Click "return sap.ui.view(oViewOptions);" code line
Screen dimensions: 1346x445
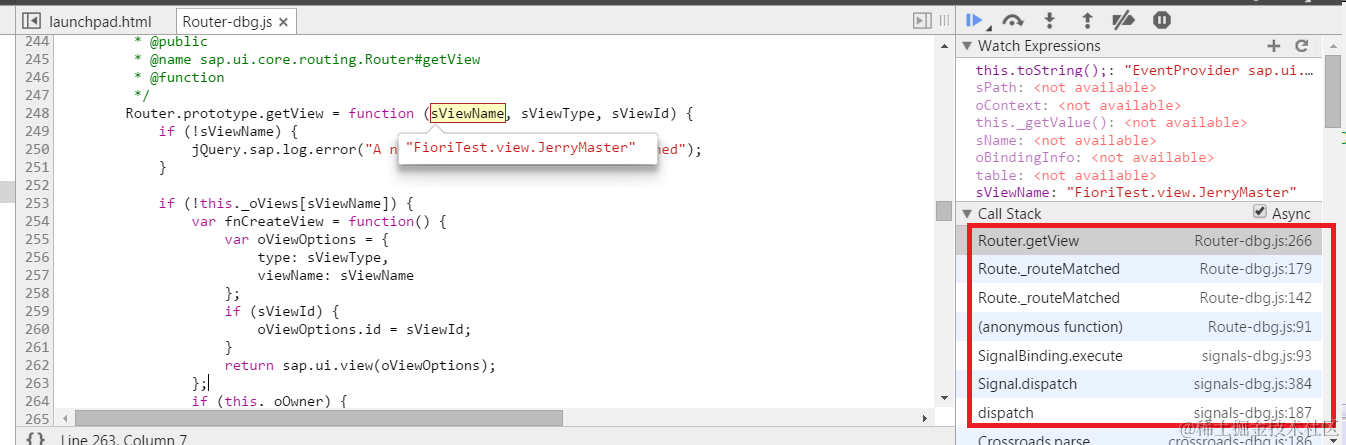coord(360,366)
